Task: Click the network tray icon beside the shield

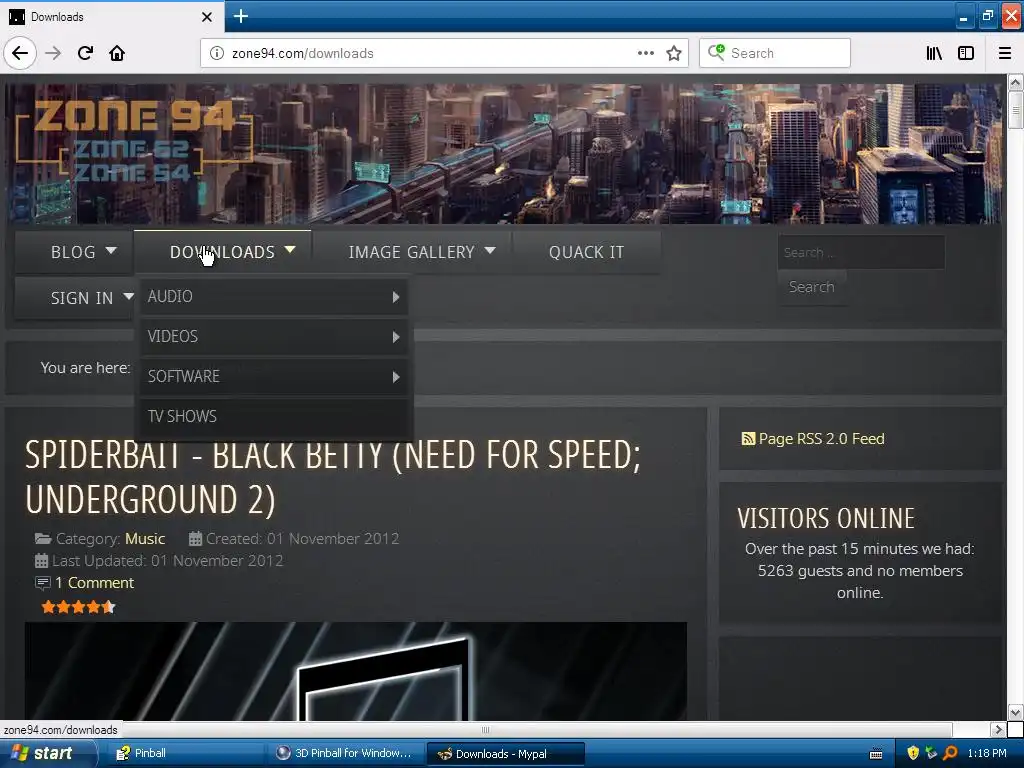Action: tap(931, 753)
